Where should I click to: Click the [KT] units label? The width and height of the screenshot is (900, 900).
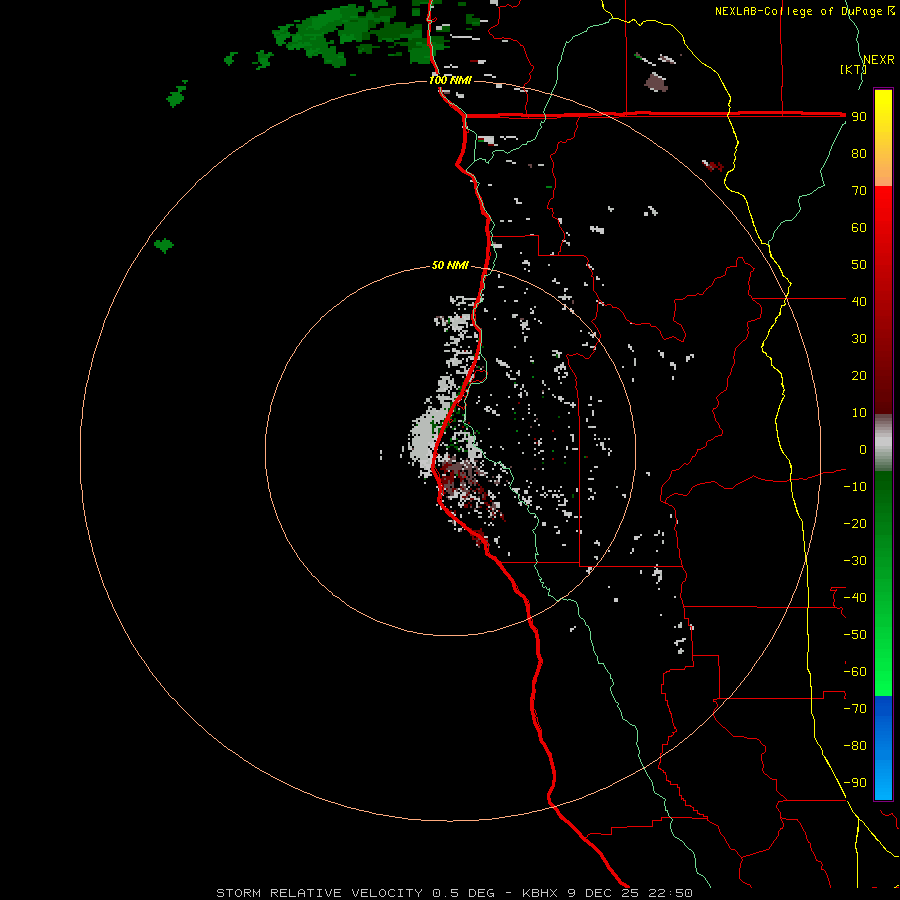click(x=853, y=69)
